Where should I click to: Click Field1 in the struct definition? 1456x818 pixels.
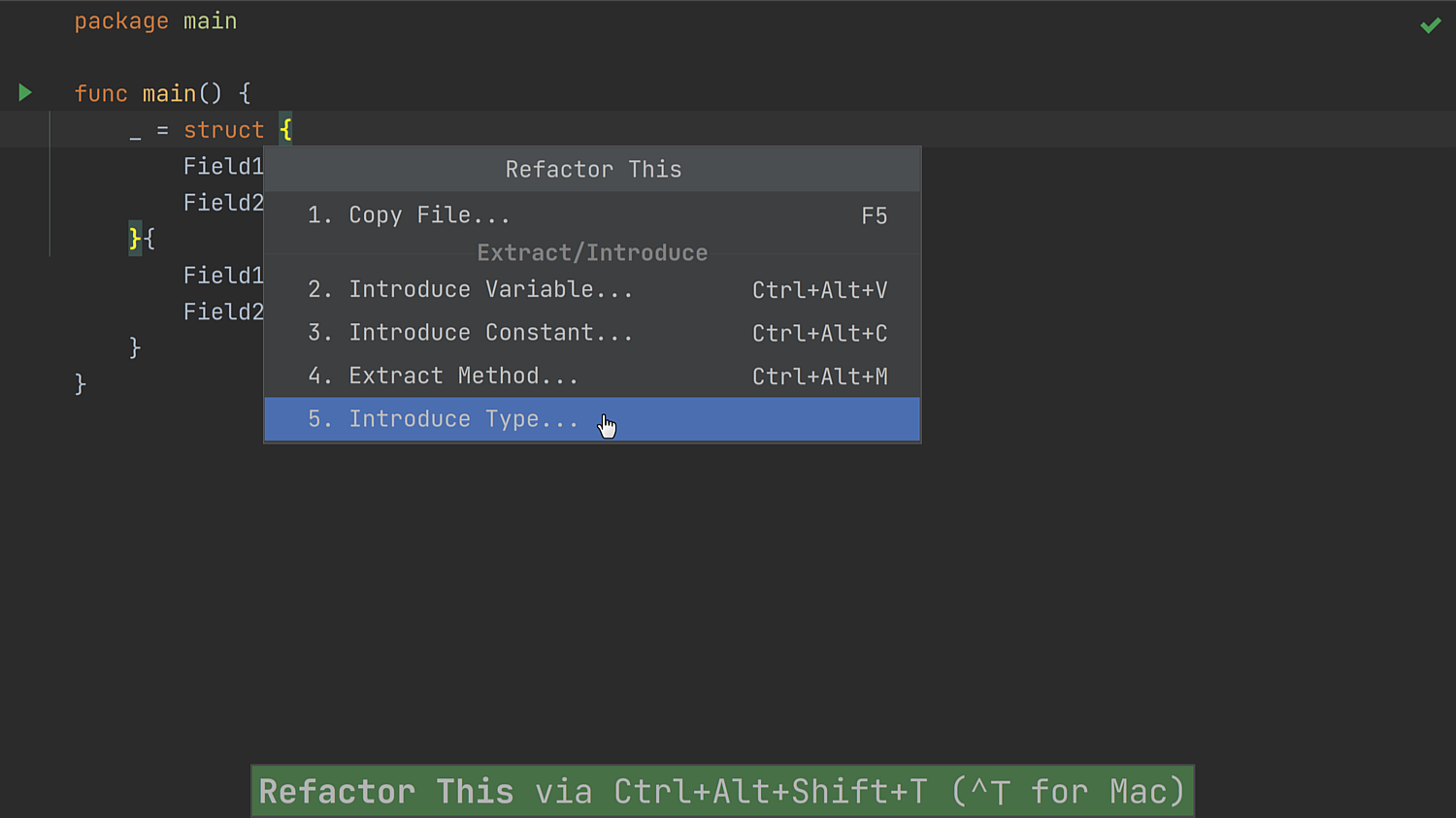click(223, 167)
